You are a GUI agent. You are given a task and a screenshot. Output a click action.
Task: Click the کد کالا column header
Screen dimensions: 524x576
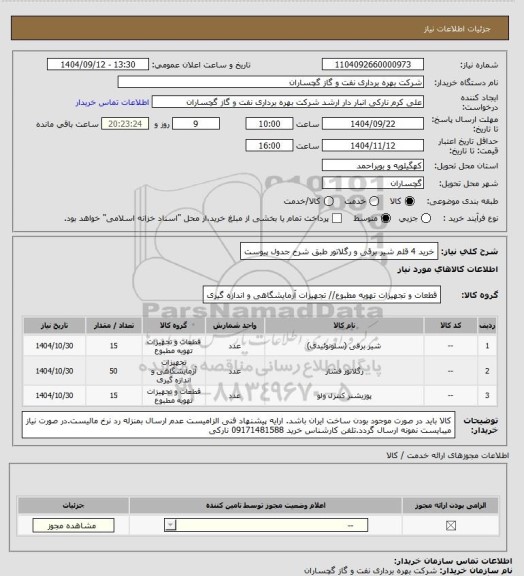point(451,325)
